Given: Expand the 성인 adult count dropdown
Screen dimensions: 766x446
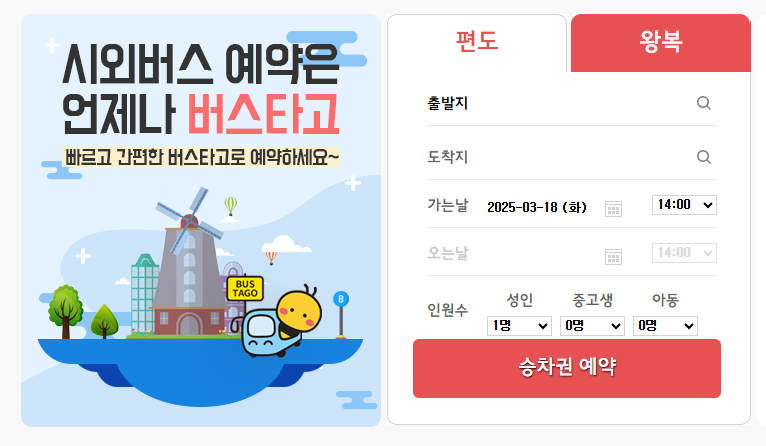Looking at the screenshot, I should [519, 326].
